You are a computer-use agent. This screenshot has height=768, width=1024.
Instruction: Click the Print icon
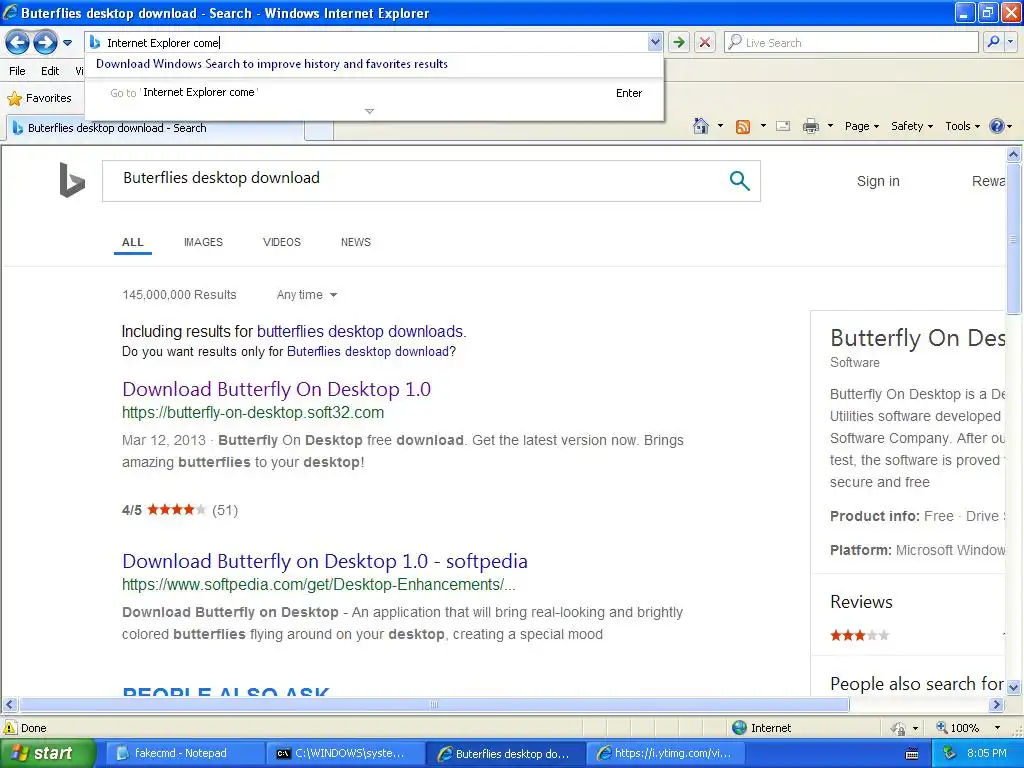click(810, 126)
